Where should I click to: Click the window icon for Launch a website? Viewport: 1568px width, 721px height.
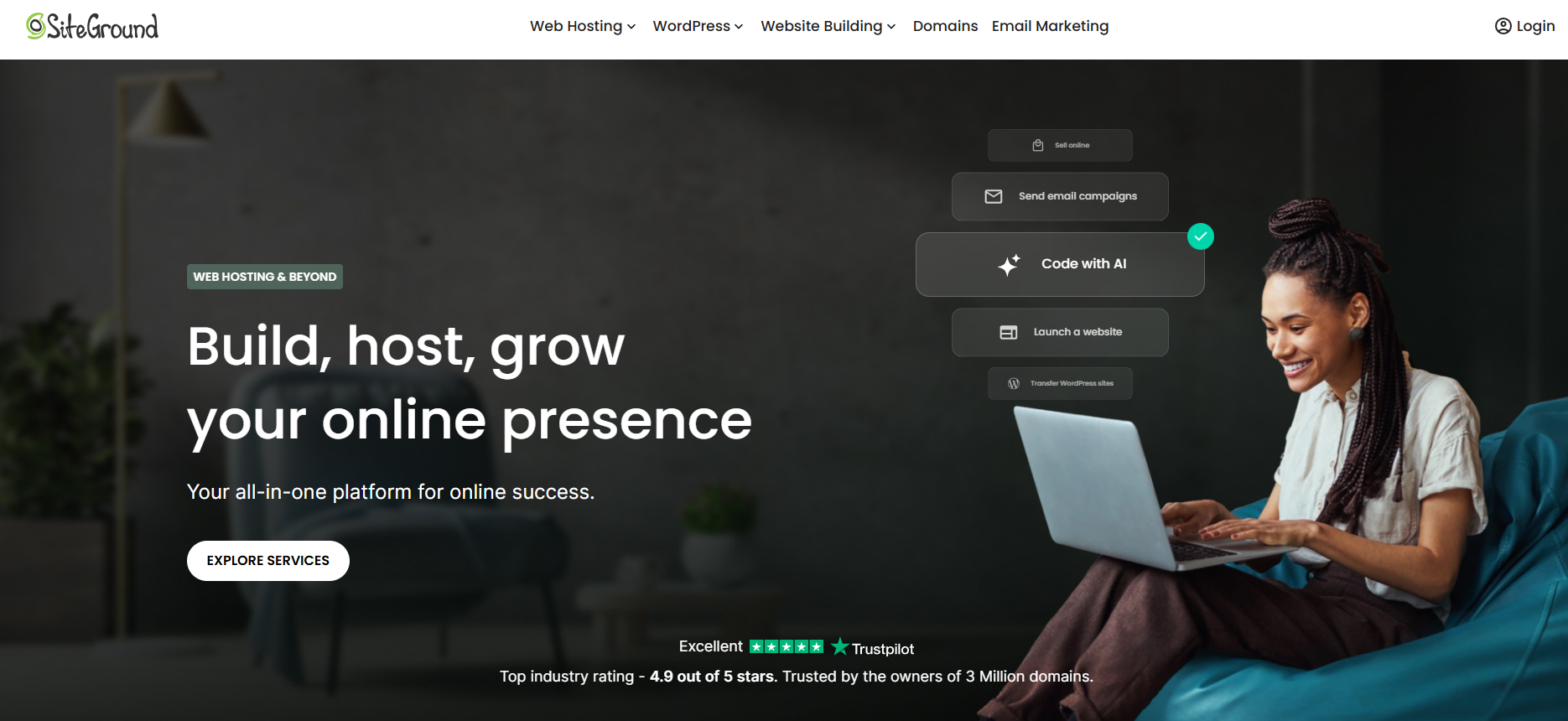(x=1009, y=333)
